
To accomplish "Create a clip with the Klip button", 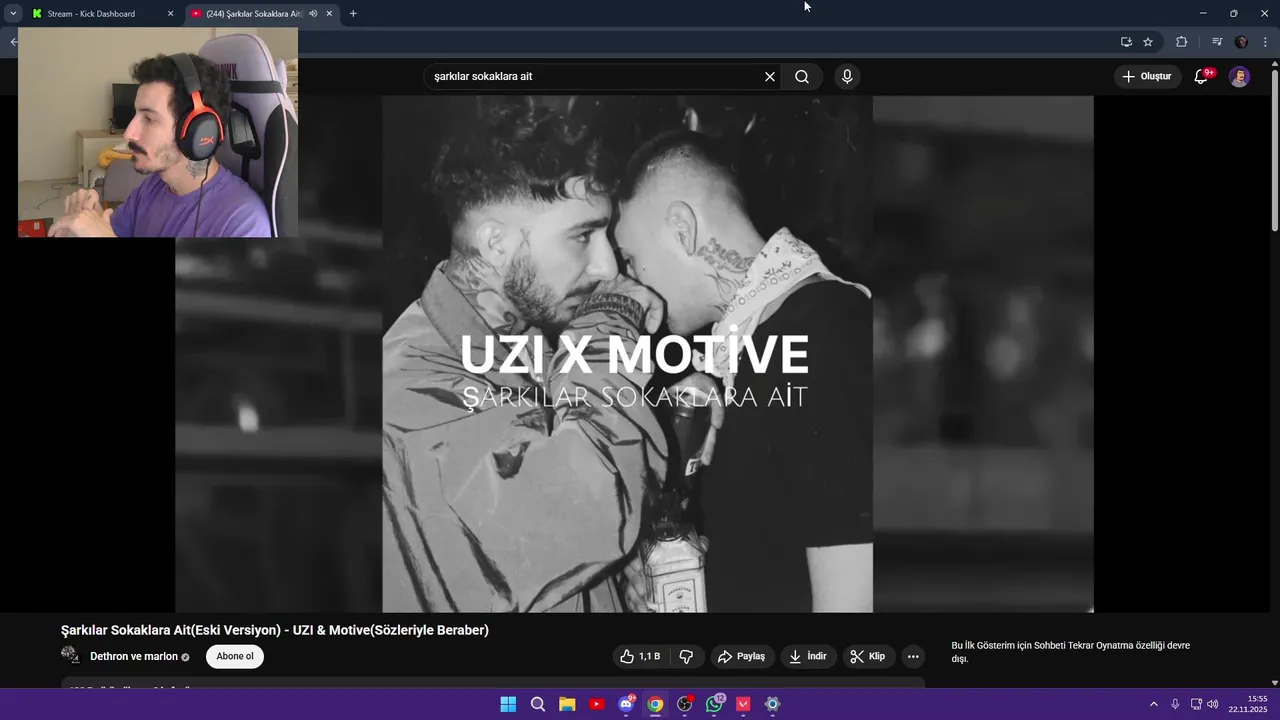I will click(868, 656).
